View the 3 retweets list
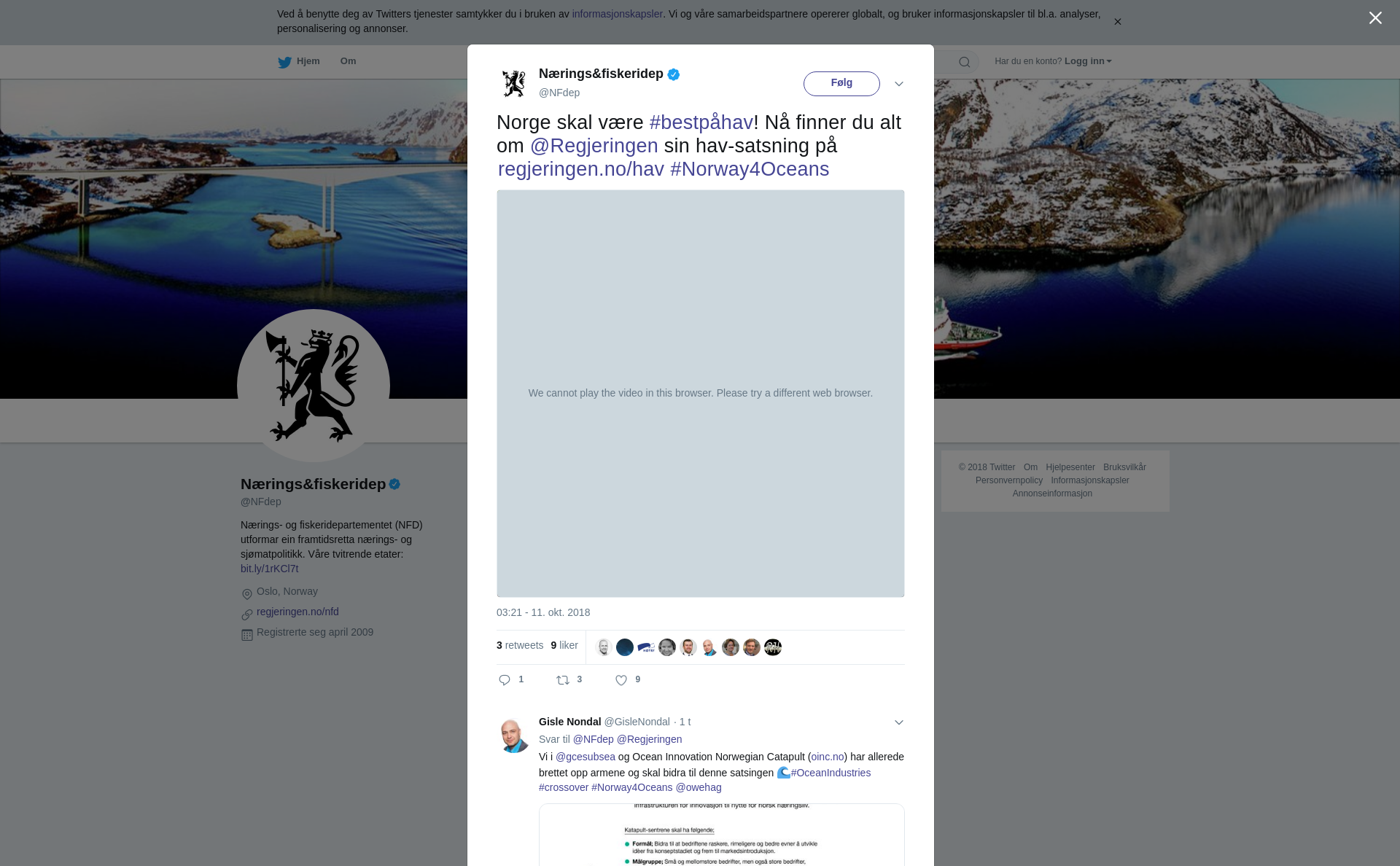Viewport: 1400px width, 866px height. tap(520, 645)
